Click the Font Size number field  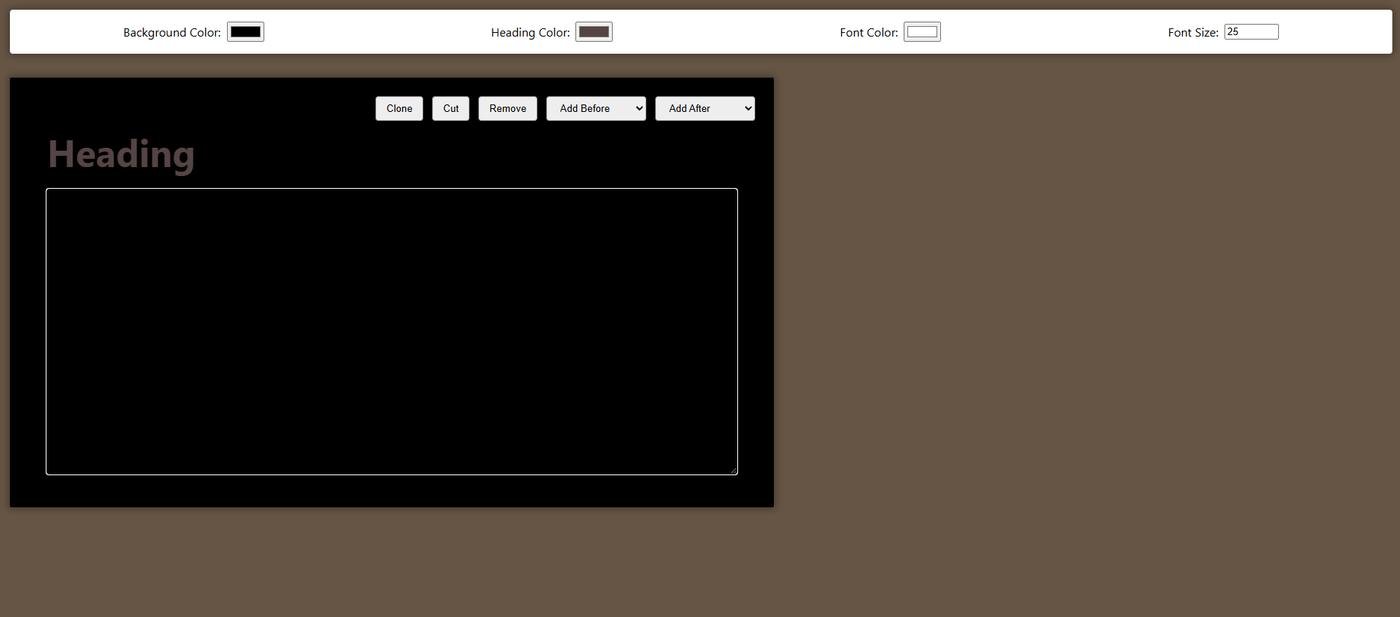(1250, 32)
